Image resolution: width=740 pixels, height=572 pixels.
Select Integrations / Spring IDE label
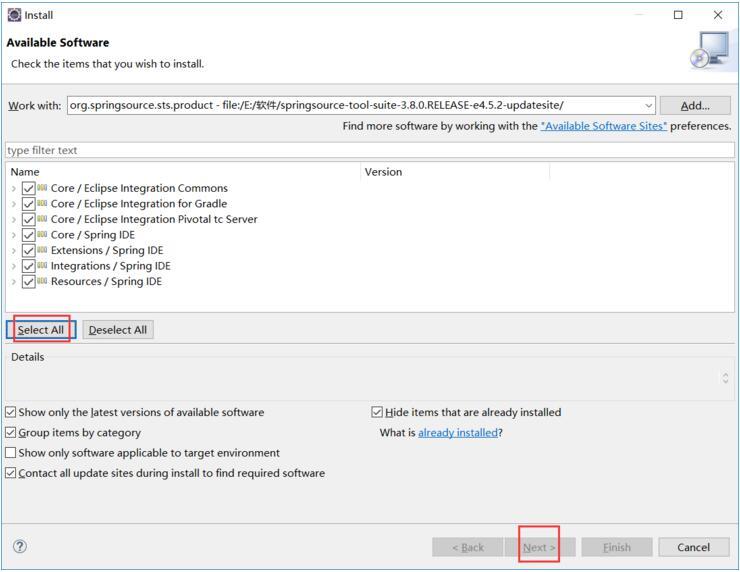[x=110, y=266]
